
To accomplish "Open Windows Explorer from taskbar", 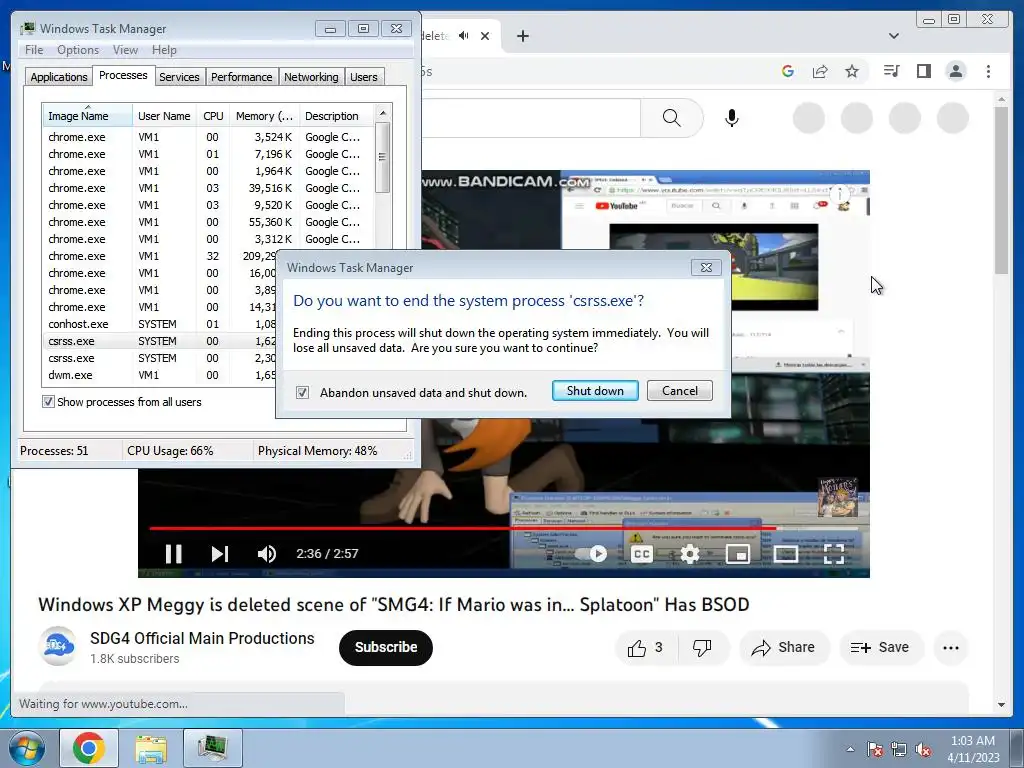I will coord(151,748).
